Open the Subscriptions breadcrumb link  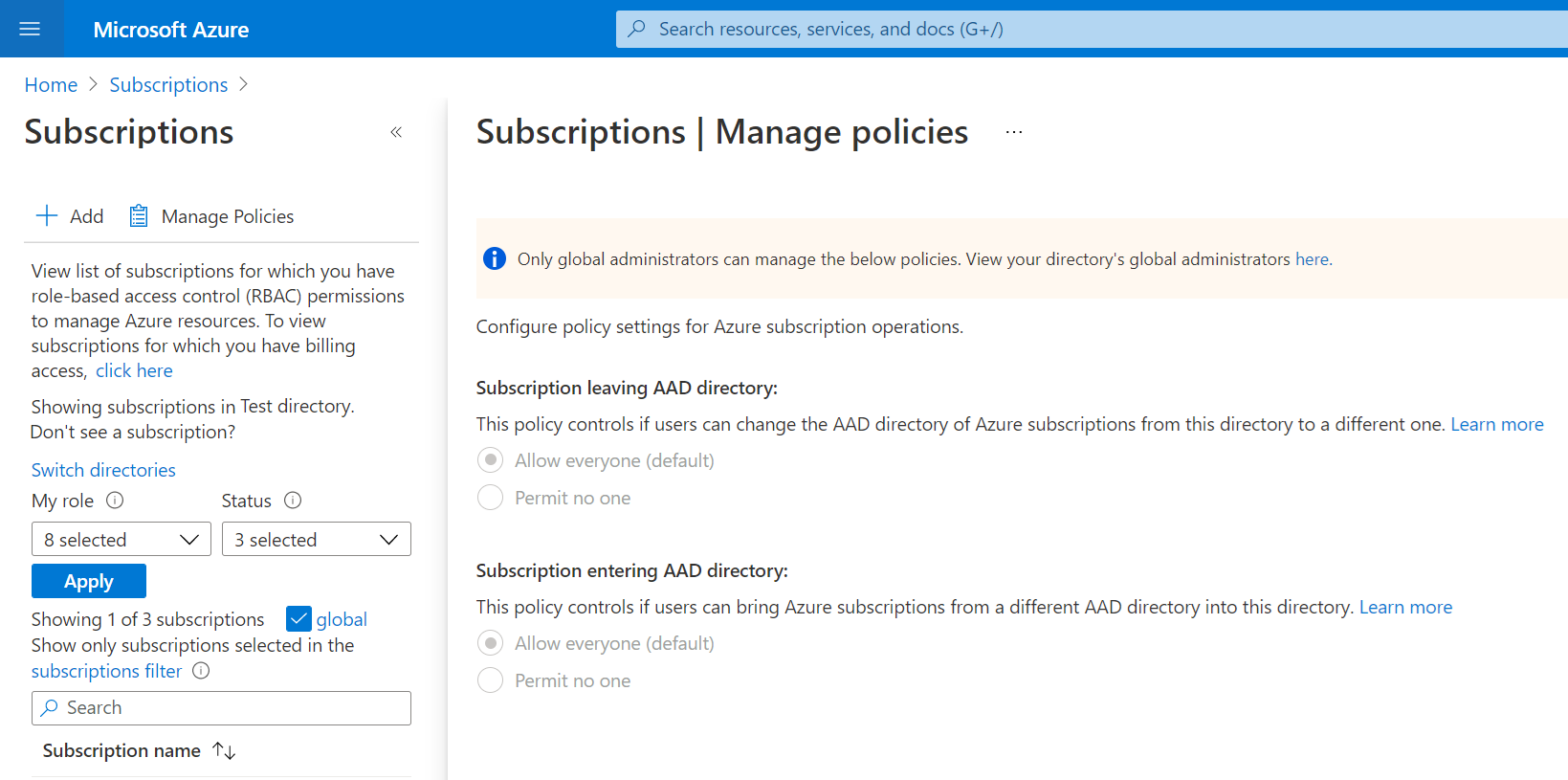(168, 85)
